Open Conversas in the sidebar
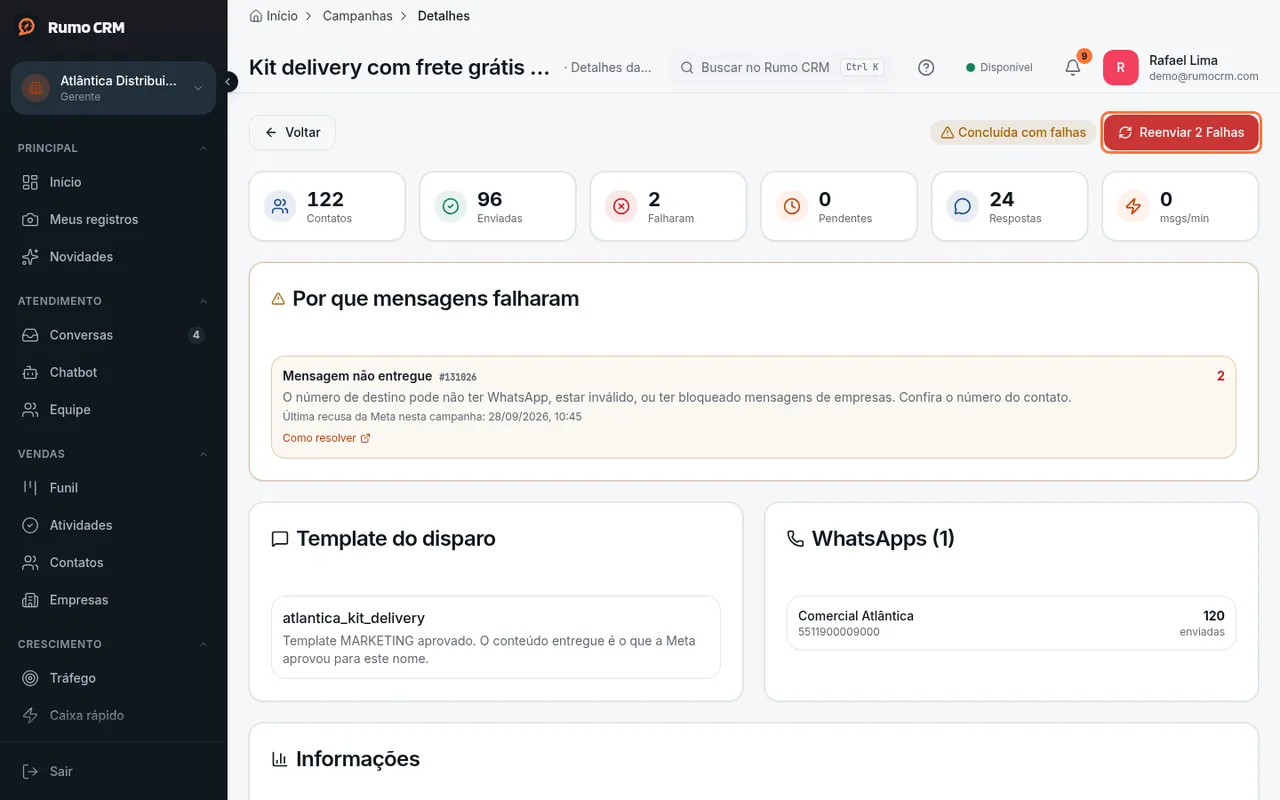 tap(113, 335)
